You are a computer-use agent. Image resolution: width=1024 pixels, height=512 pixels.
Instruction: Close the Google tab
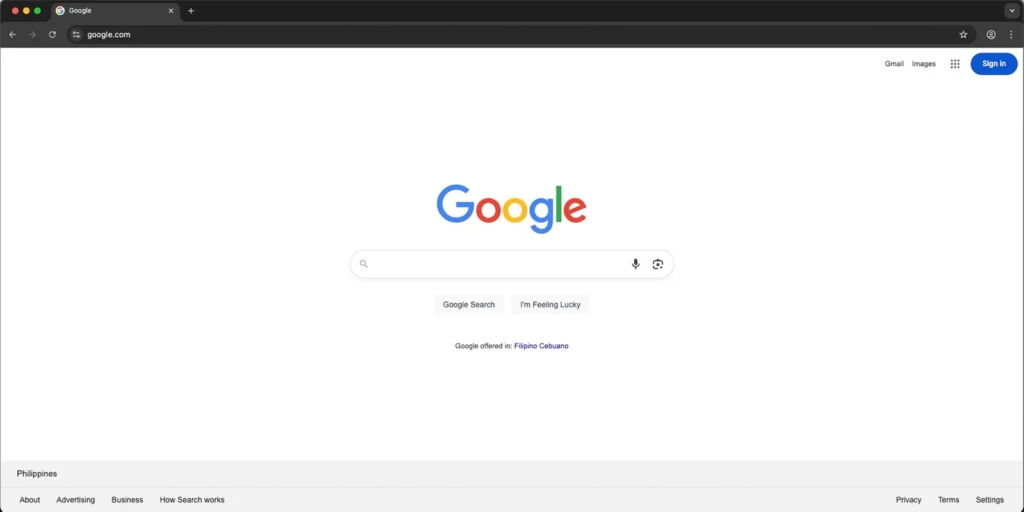coord(171,10)
